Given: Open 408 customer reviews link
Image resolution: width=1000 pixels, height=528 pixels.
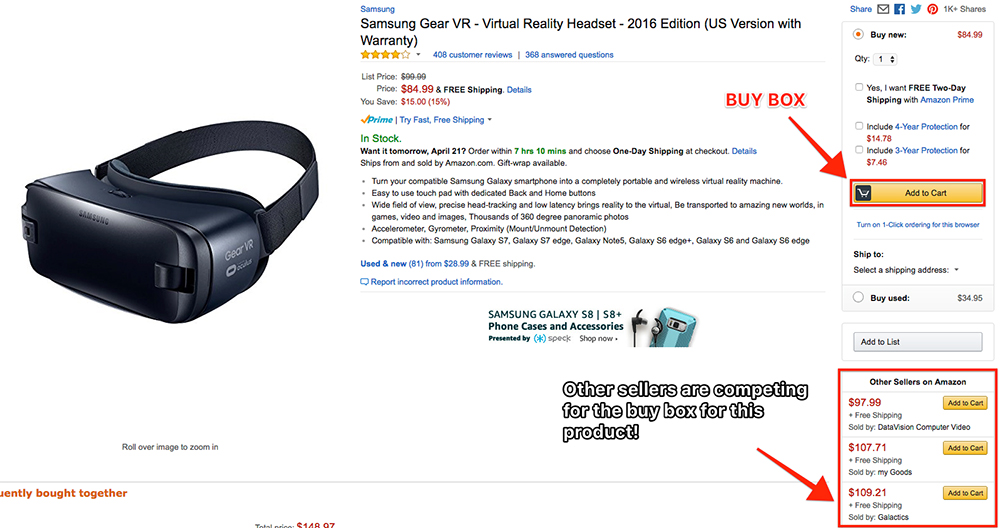Looking at the screenshot, I should (473, 55).
